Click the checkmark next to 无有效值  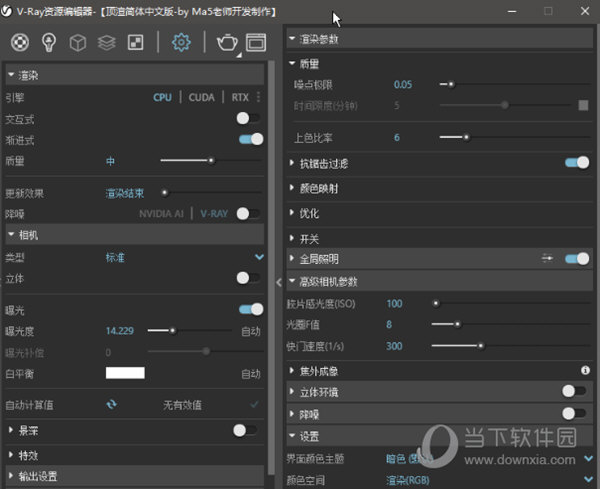(254, 404)
